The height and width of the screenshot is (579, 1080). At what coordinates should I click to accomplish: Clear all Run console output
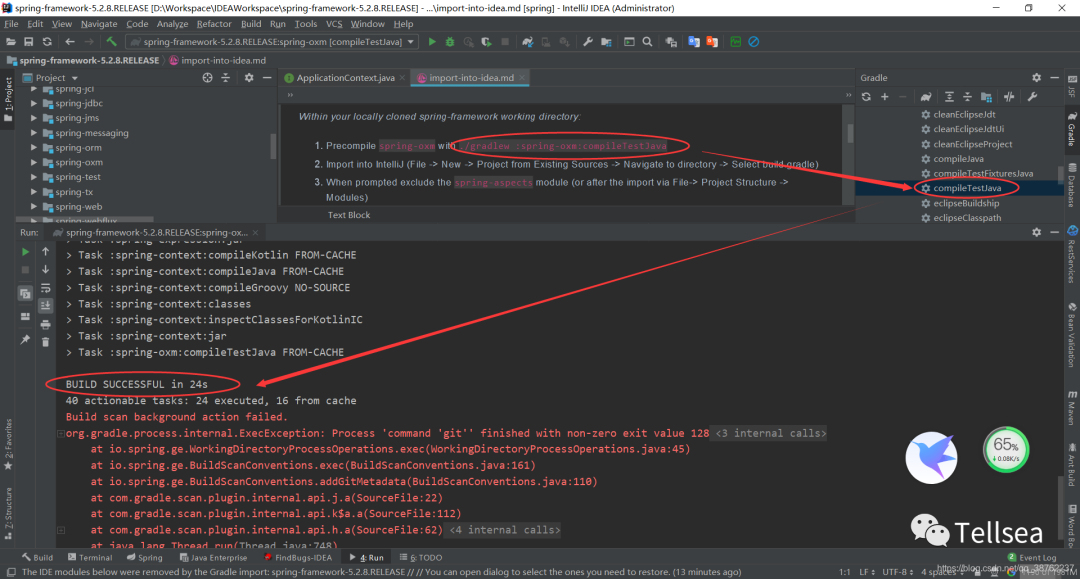point(45,342)
